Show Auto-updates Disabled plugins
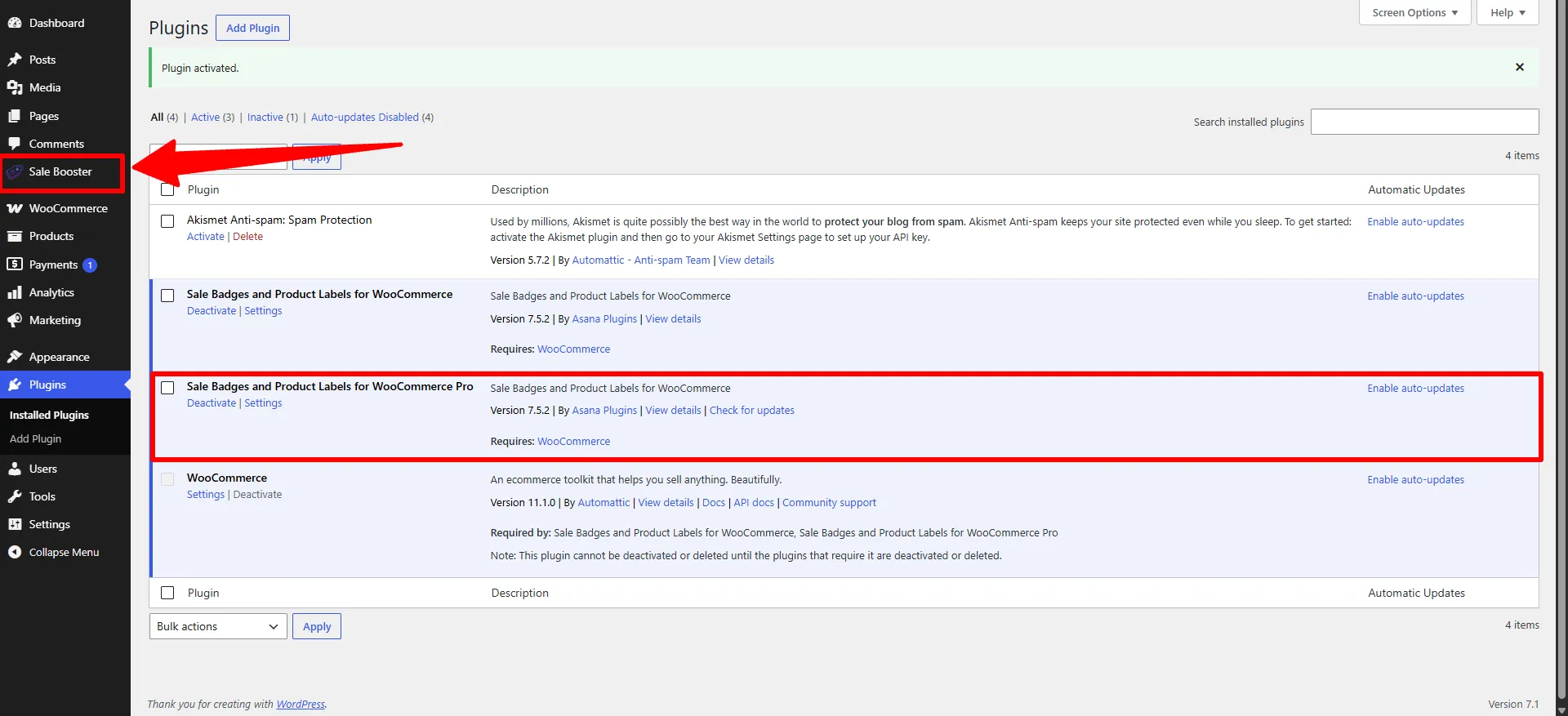The height and width of the screenshot is (716, 1568). (x=364, y=118)
